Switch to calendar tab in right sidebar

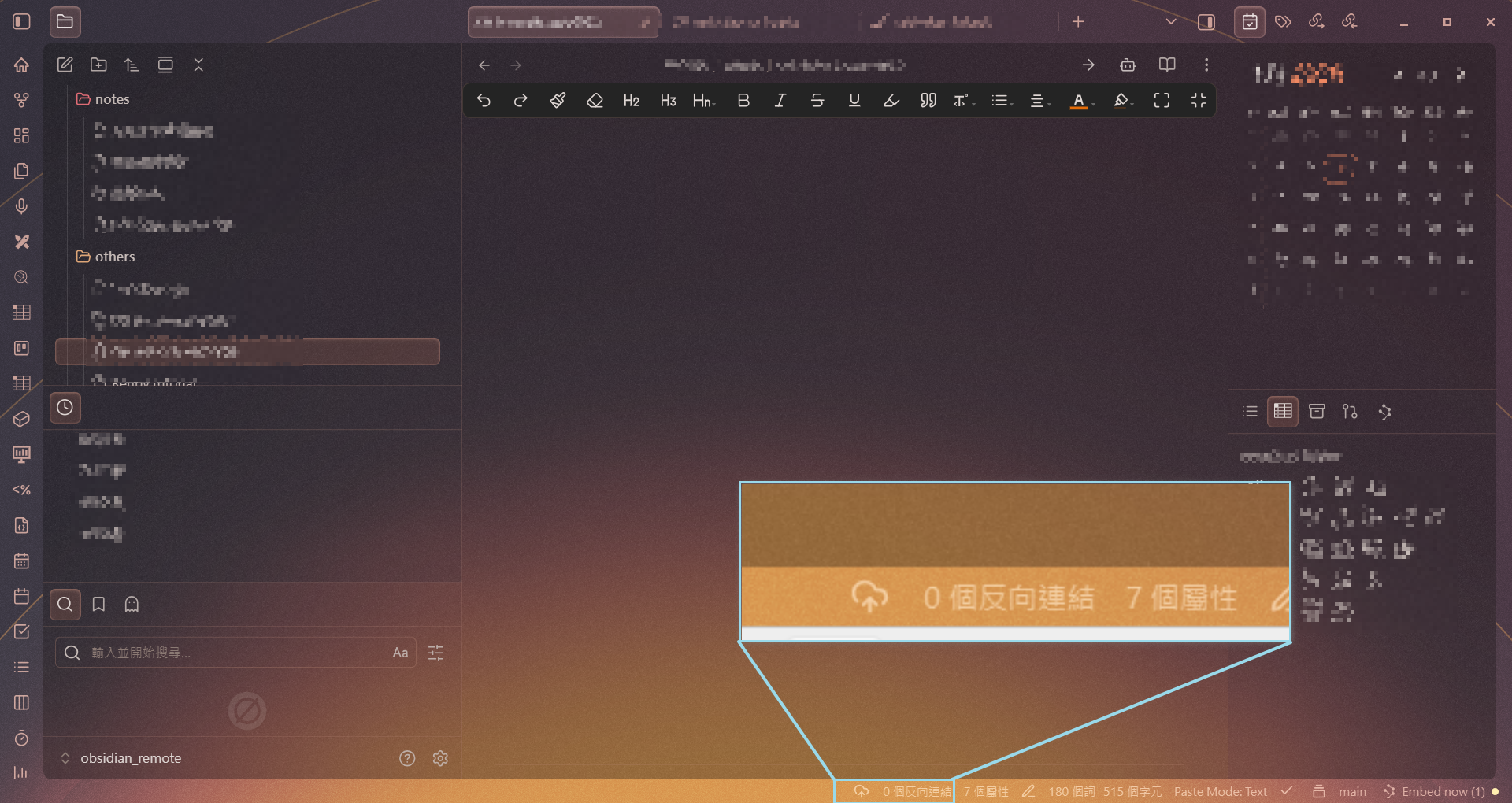[1250, 21]
